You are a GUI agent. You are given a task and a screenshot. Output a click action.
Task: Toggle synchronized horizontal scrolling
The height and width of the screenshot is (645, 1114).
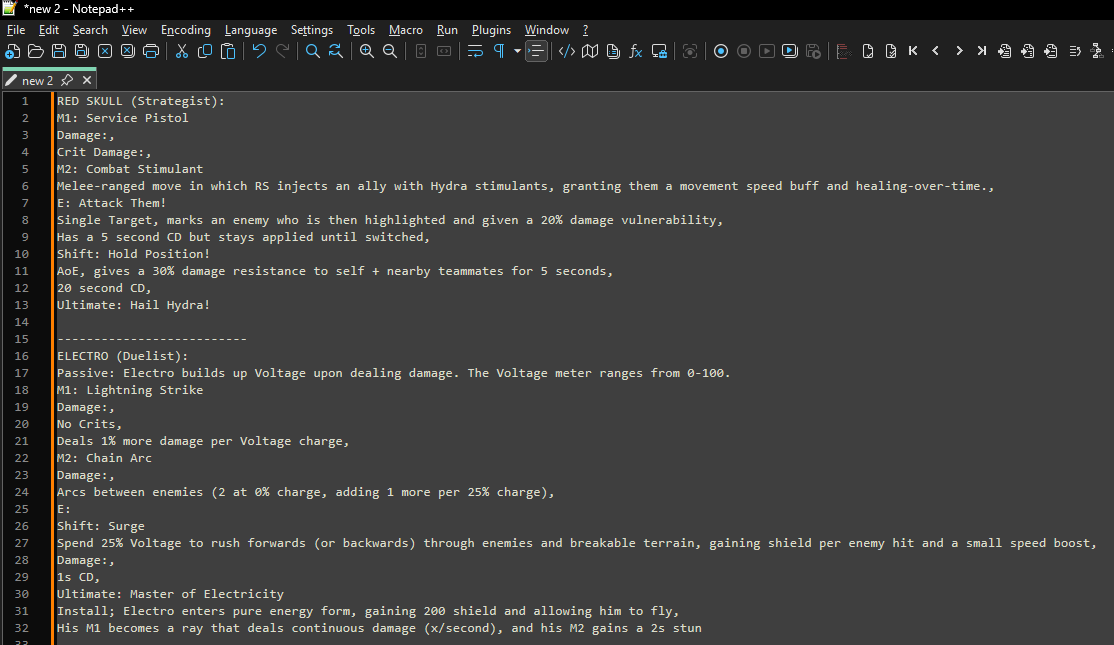444,51
